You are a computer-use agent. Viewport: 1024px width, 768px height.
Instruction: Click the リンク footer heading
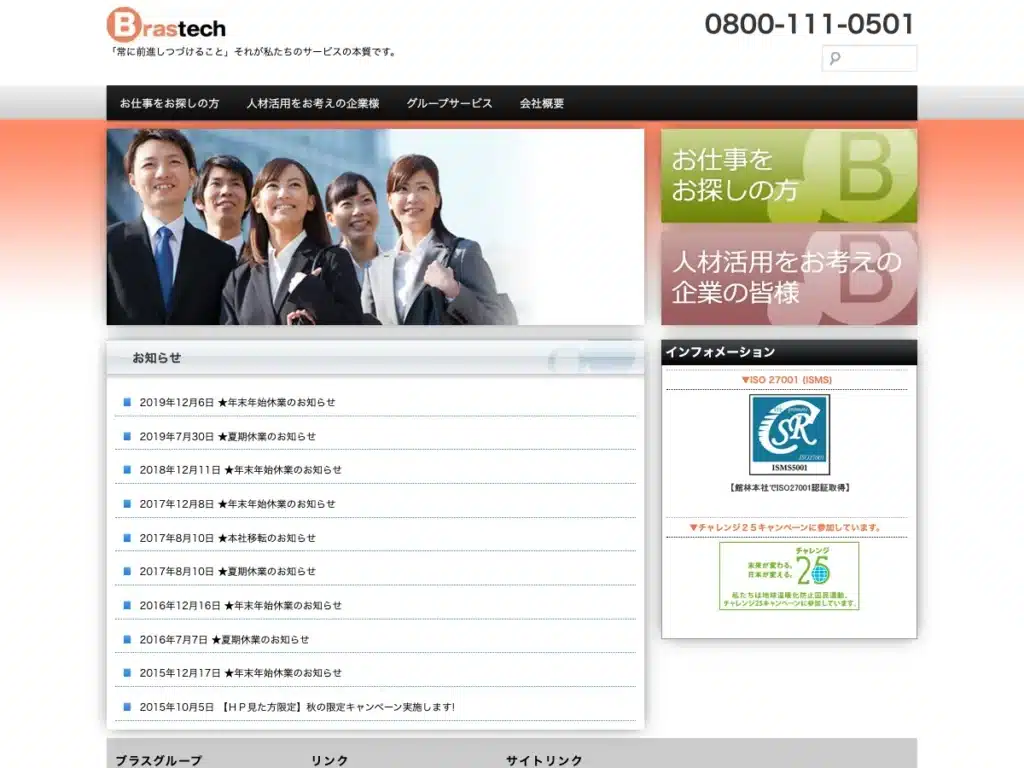pyautogui.click(x=329, y=761)
